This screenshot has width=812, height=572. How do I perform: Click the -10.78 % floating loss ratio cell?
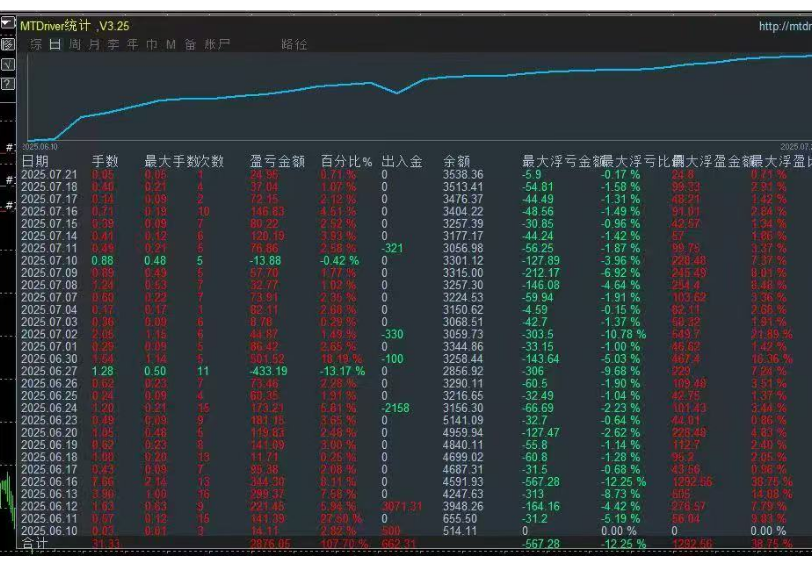(624, 334)
